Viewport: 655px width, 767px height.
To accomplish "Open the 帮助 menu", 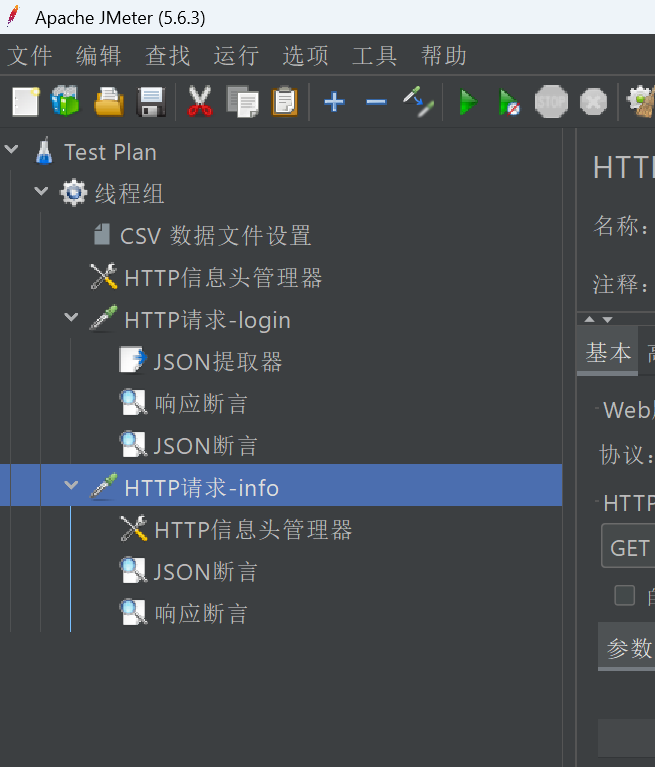I will [444, 55].
